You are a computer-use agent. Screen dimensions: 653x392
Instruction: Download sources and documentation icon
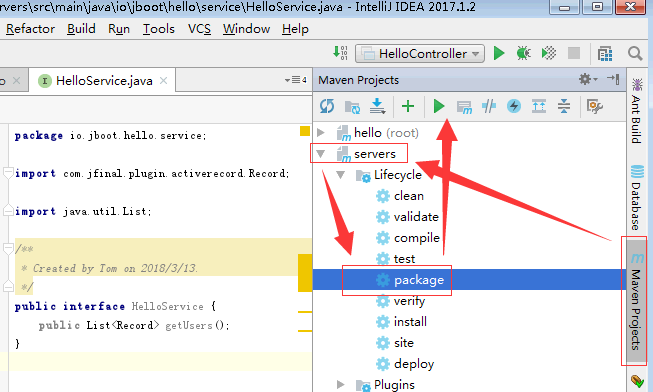pyautogui.click(x=378, y=106)
